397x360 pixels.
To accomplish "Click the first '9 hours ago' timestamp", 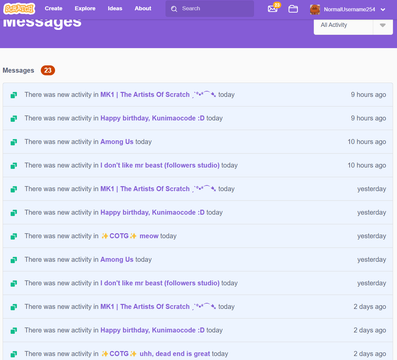I will [x=368, y=95].
